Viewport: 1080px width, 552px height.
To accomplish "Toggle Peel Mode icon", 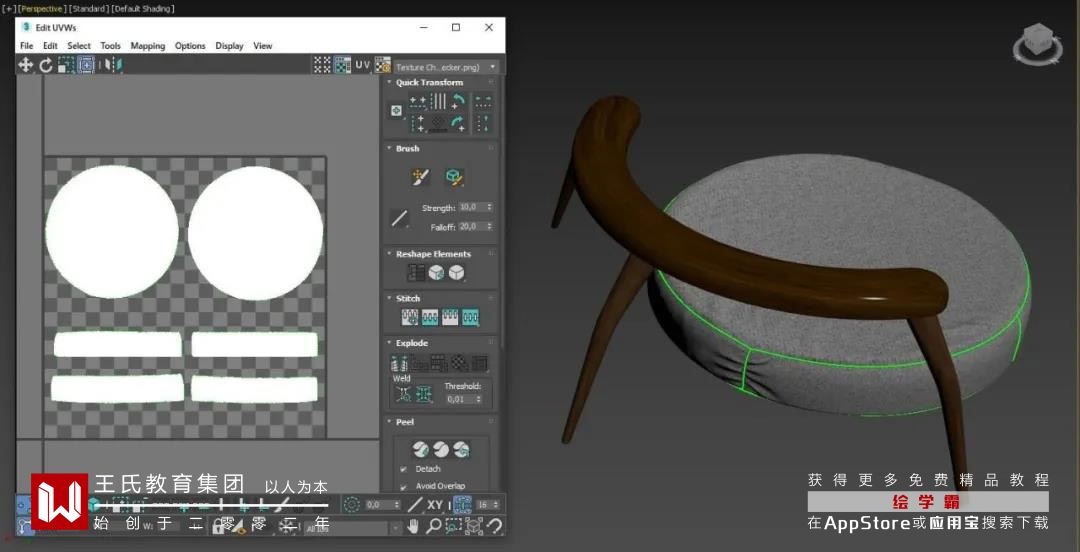I will pos(441,449).
